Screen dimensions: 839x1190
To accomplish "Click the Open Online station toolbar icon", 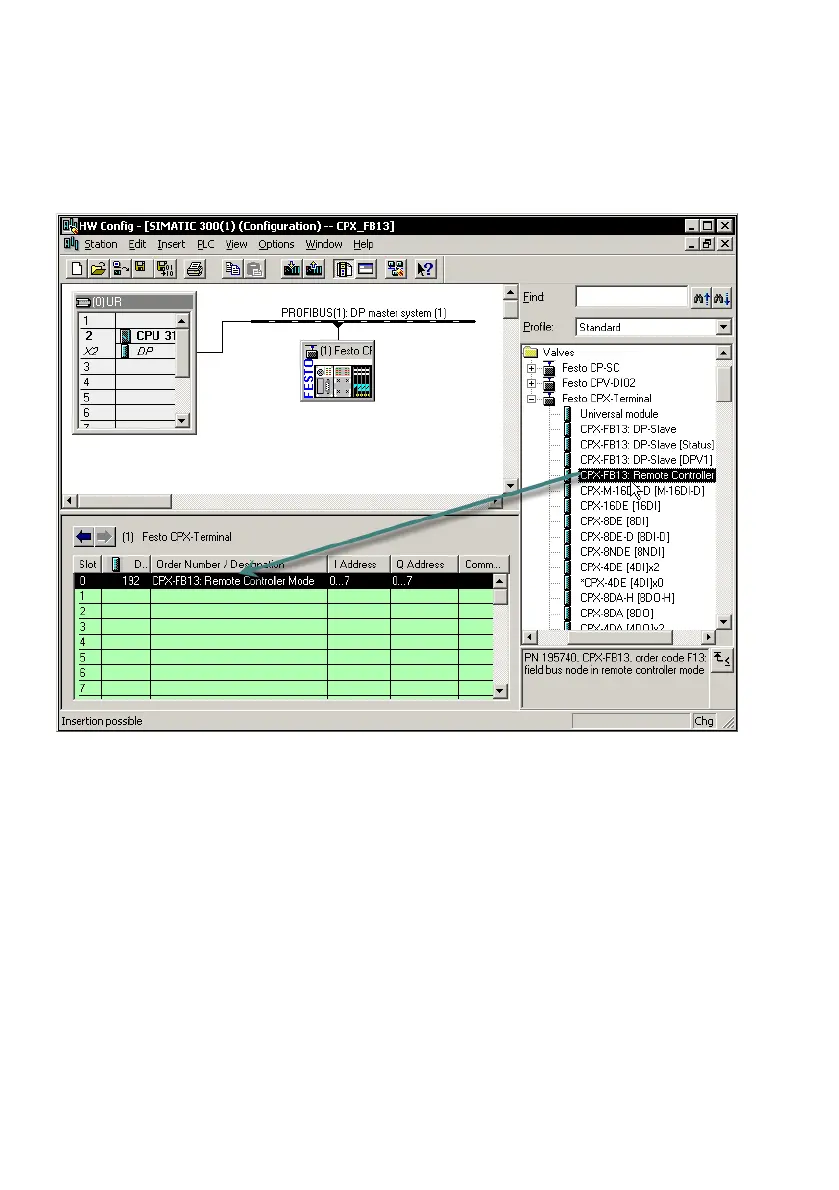I will pos(119,269).
